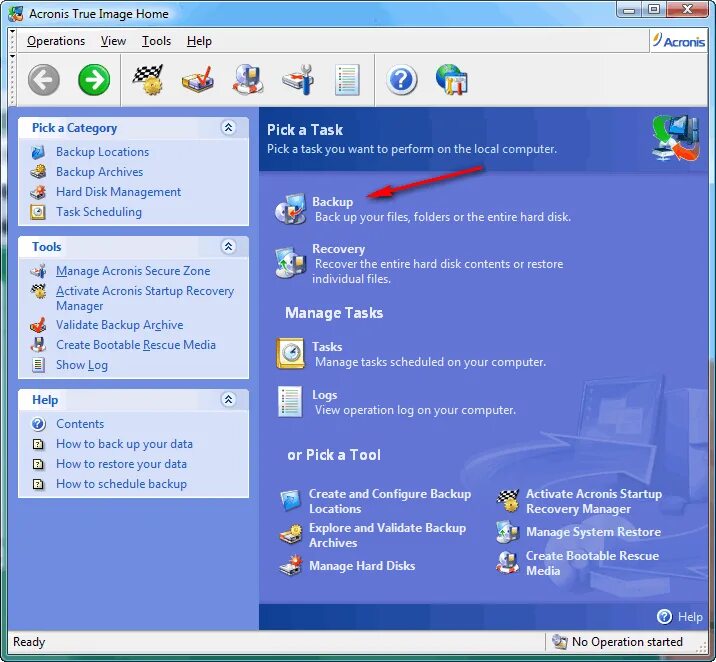Image resolution: width=716 pixels, height=662 pixels.
Task: Click Validate Backup Archive sidebar link
Action: pos(120,325)
